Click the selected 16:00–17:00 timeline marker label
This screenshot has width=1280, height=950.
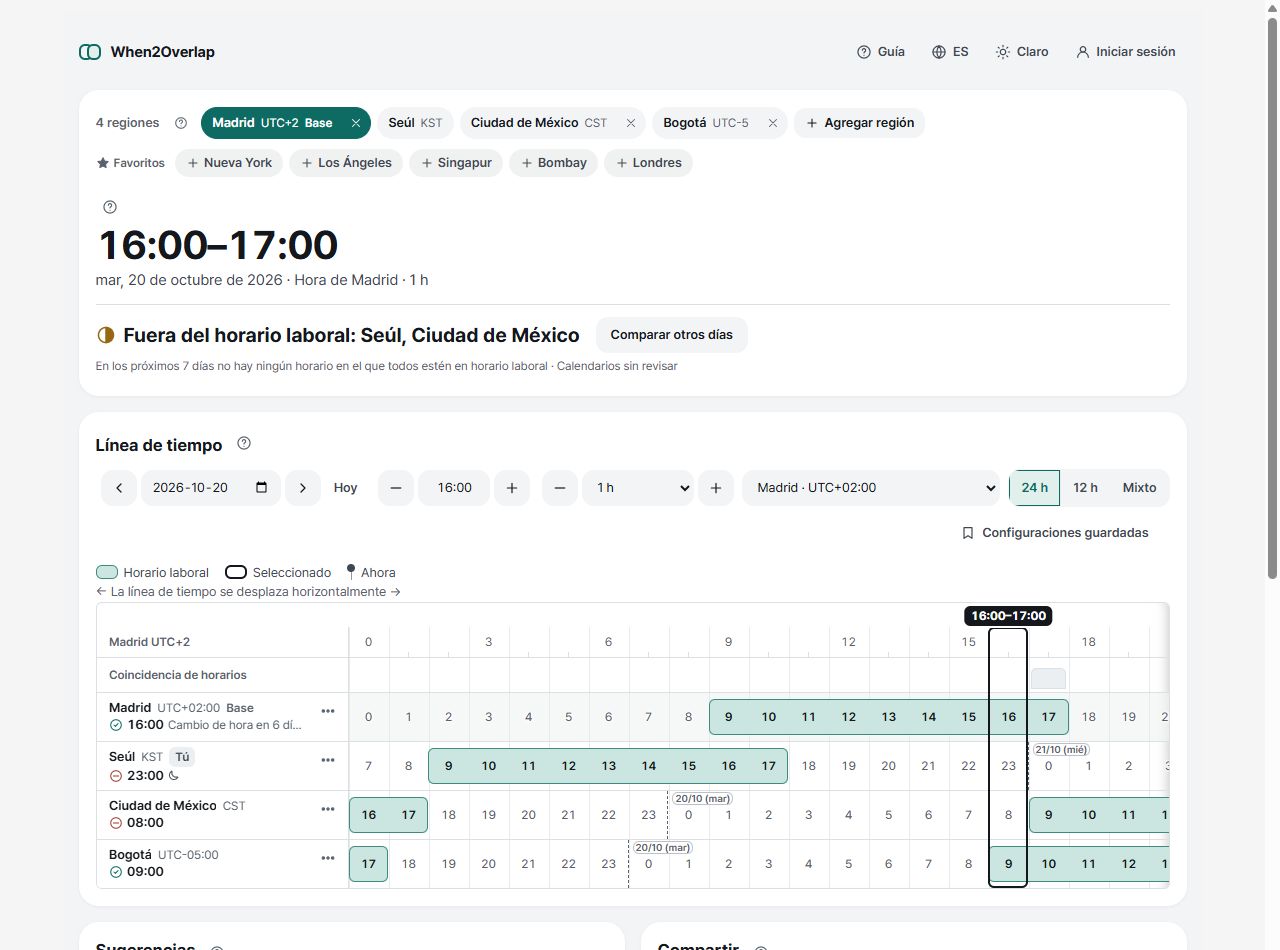(1008, 616)
